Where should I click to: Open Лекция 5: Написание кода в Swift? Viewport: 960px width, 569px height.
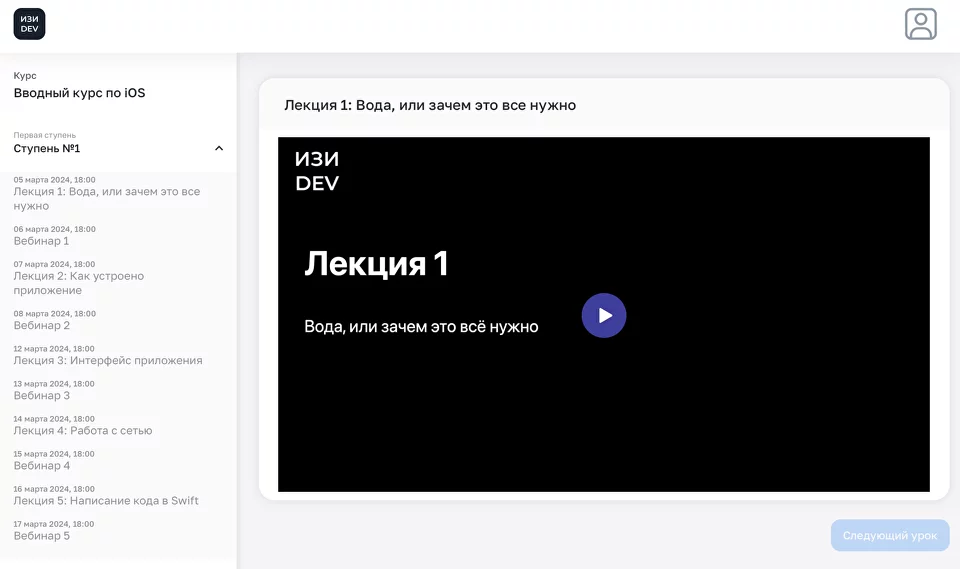(106, 501)
